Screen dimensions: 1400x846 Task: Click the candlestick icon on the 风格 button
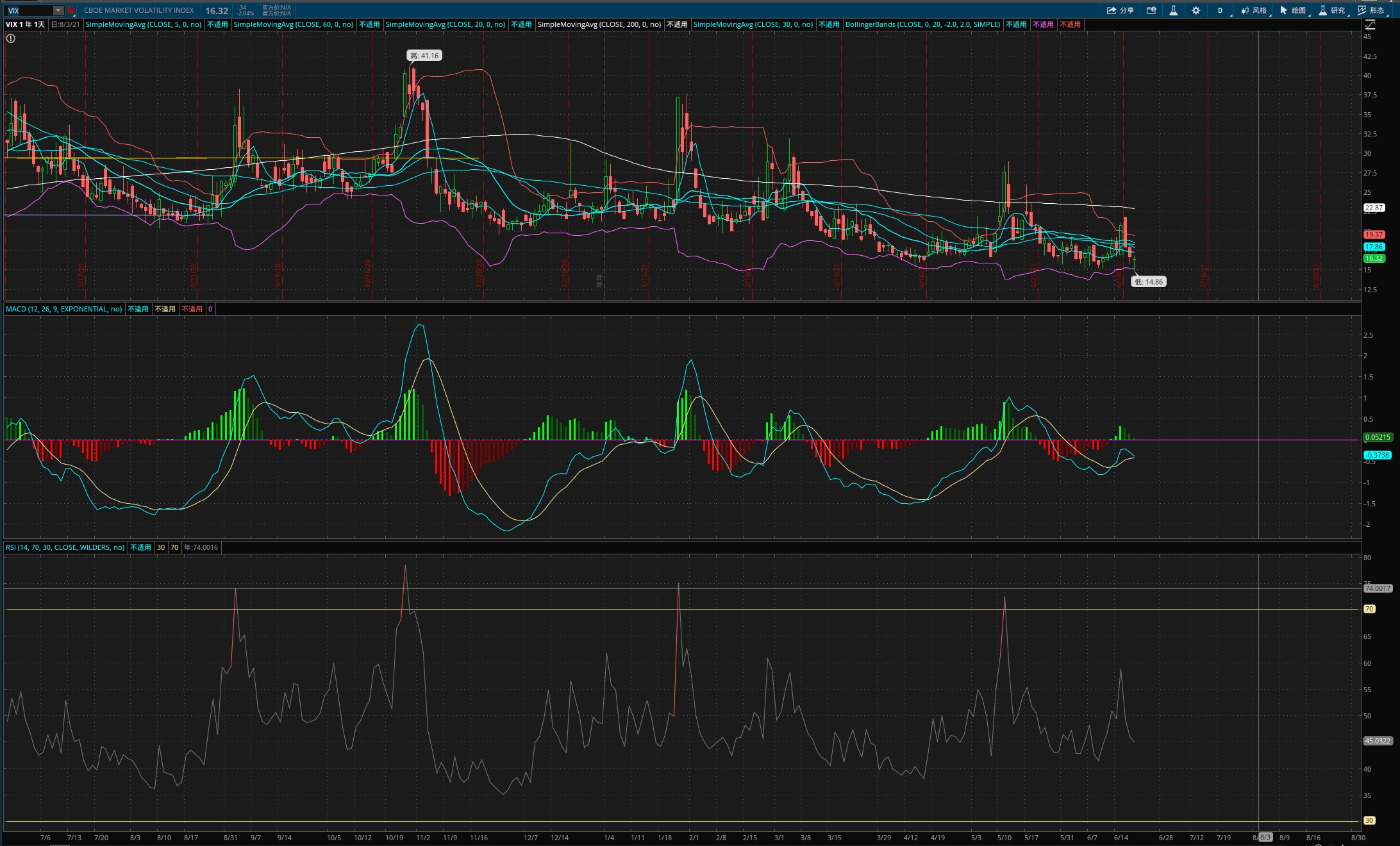(x=1244, y=10)
